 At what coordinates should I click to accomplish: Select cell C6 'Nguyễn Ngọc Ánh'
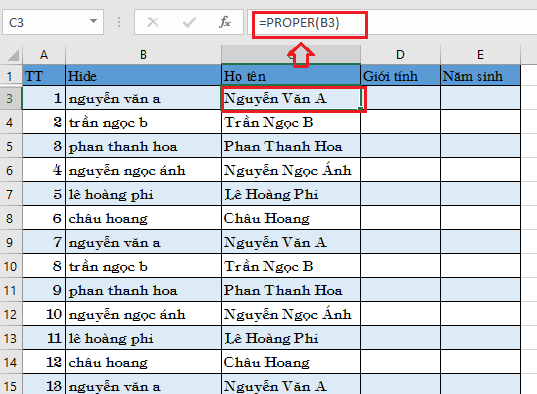291,170
